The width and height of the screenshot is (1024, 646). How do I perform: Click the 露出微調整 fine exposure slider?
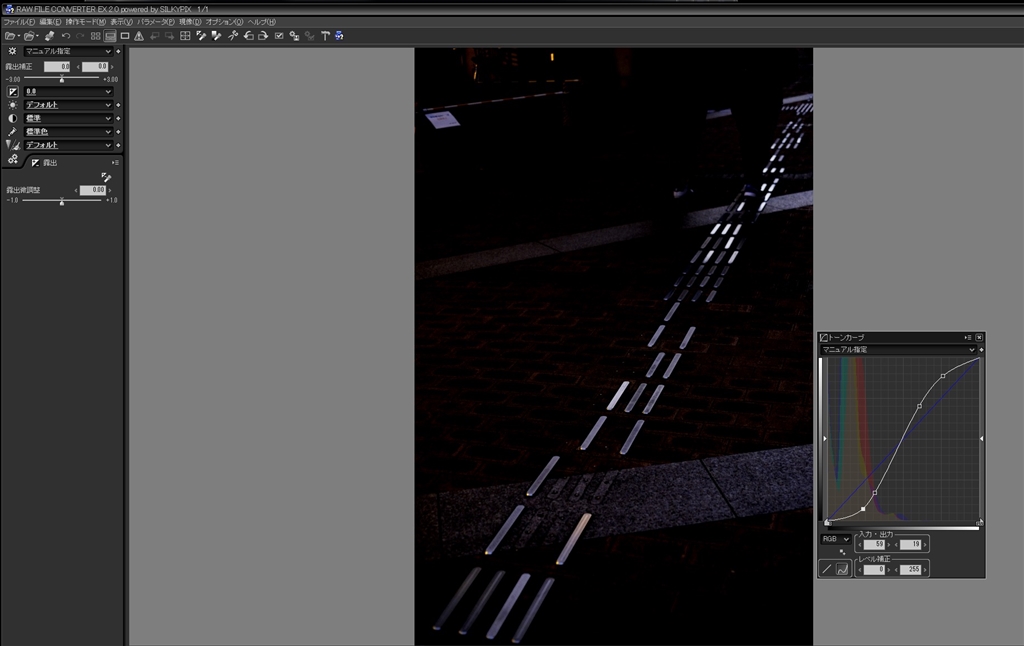(x=62, y=201)
